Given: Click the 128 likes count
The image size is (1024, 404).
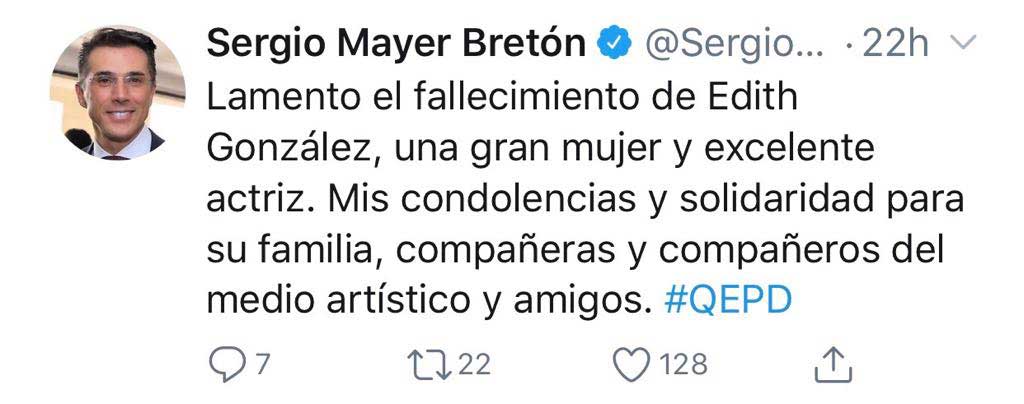Looking at the screenshot, I should click(683, 366).
